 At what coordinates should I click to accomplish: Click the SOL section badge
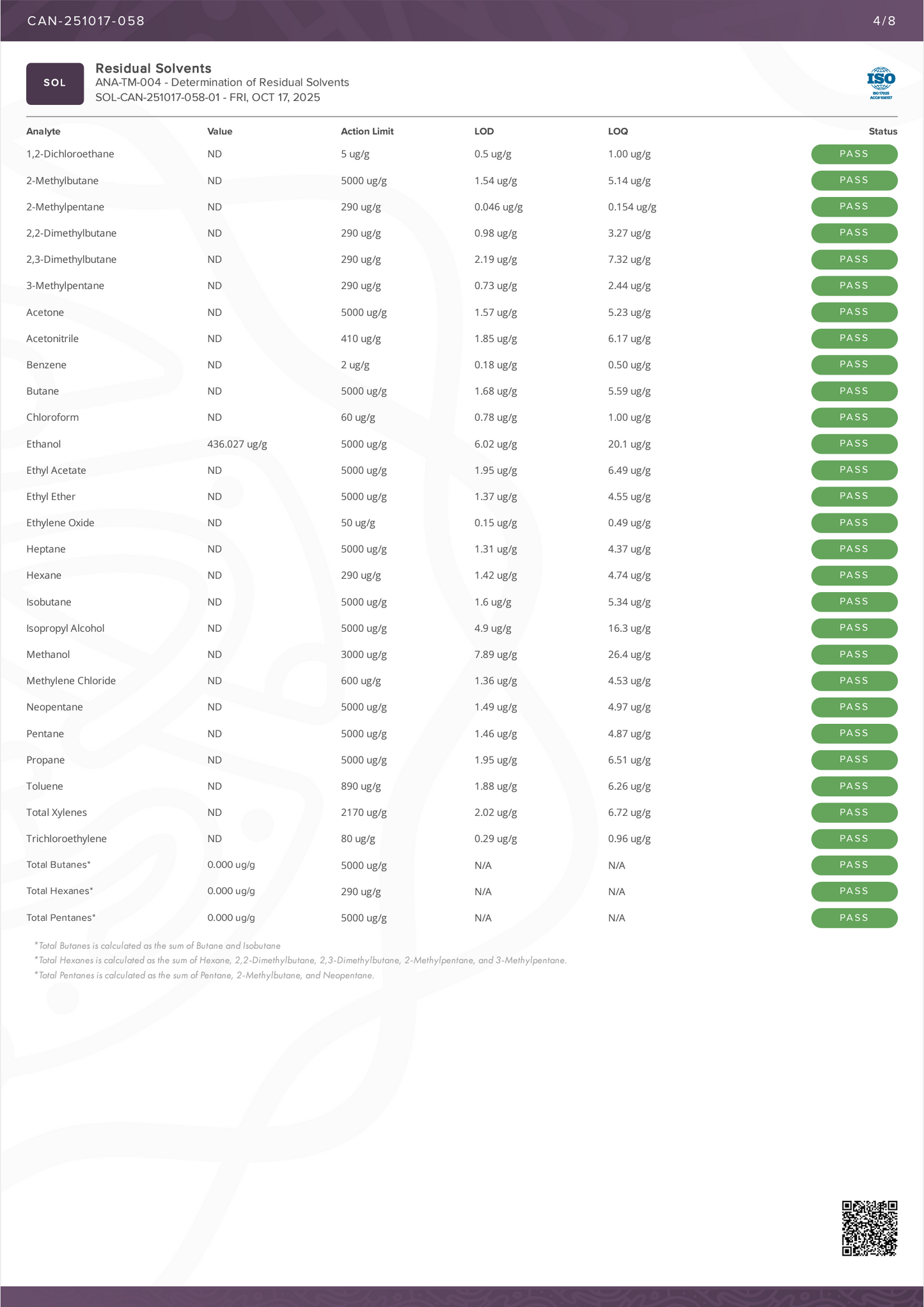click(55, 83)
